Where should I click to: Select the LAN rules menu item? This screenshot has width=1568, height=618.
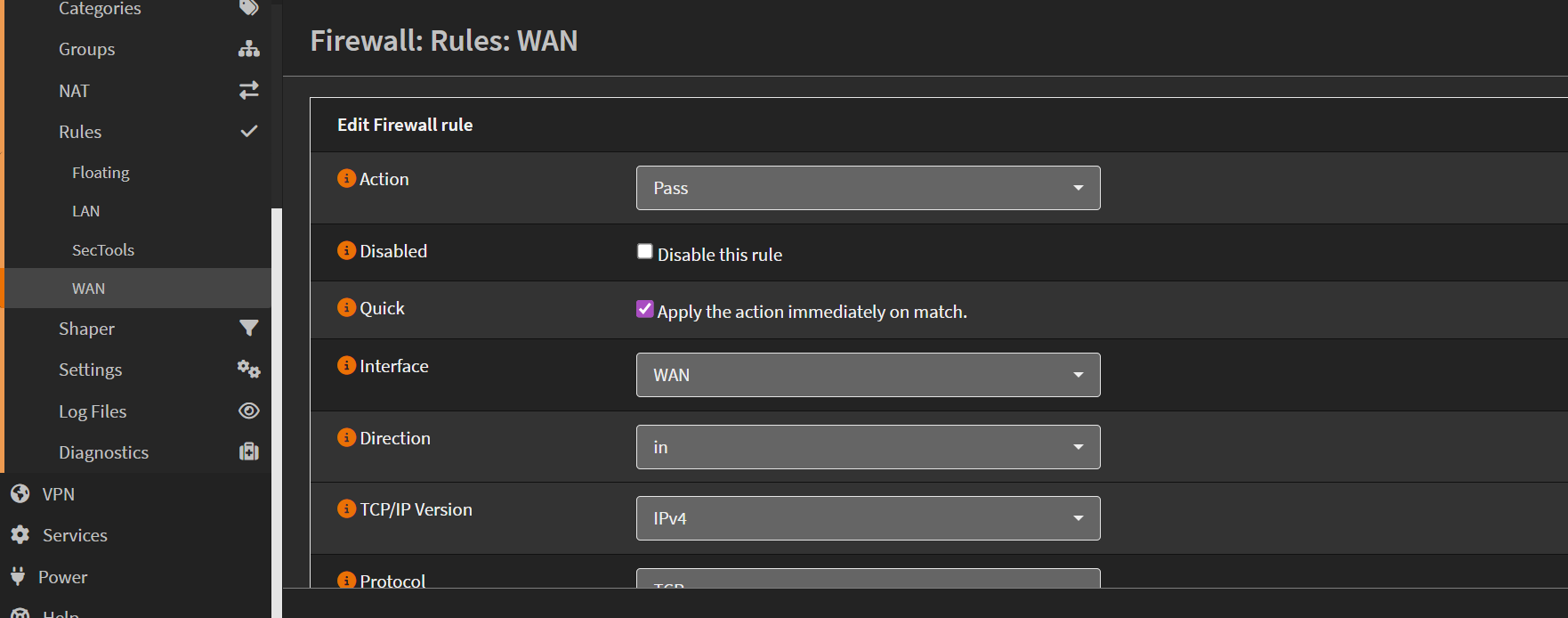[x=86, y=211]
